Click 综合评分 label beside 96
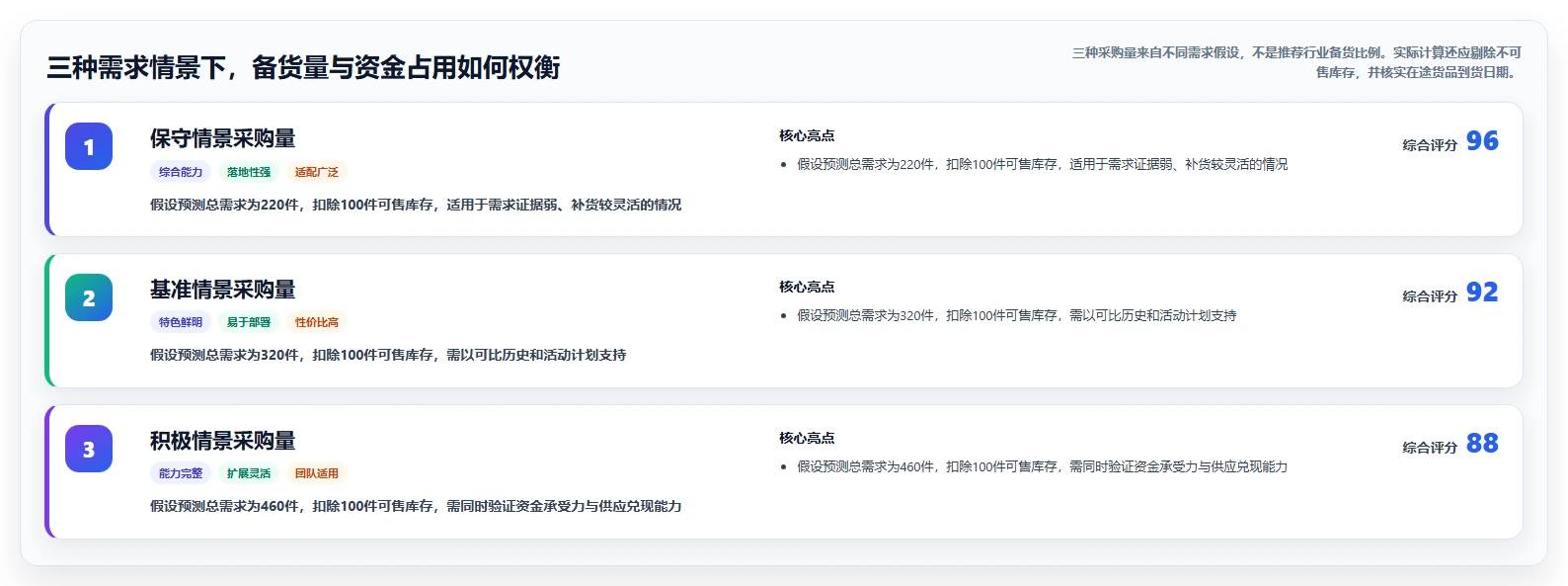 point(1430,145)
